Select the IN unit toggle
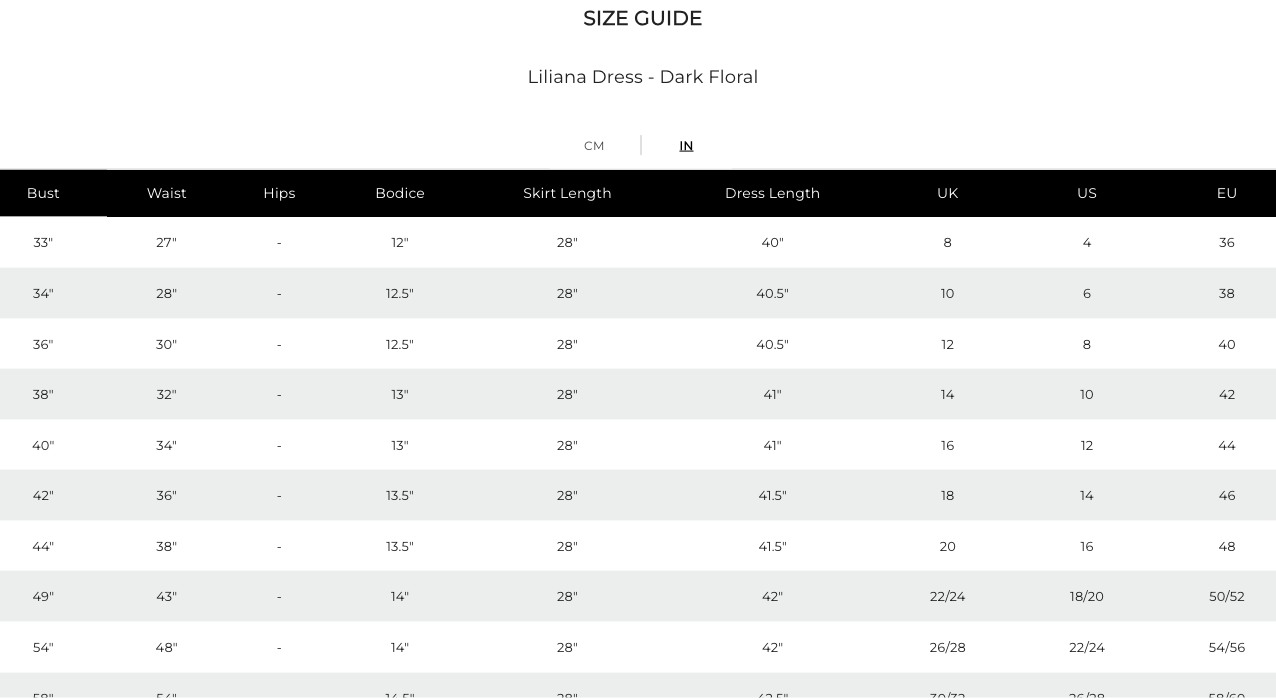1276x700 pixels. point(686,146)
